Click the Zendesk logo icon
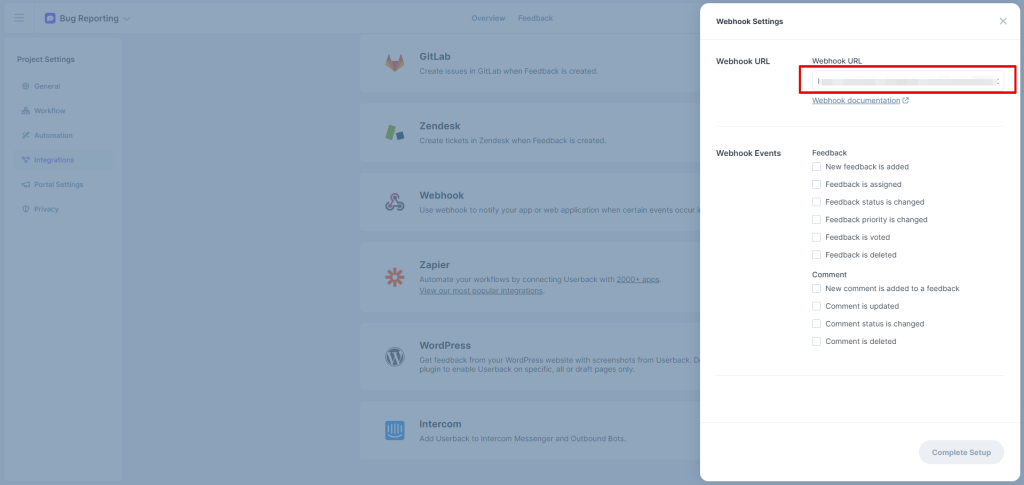 click(x=395, y=132)
